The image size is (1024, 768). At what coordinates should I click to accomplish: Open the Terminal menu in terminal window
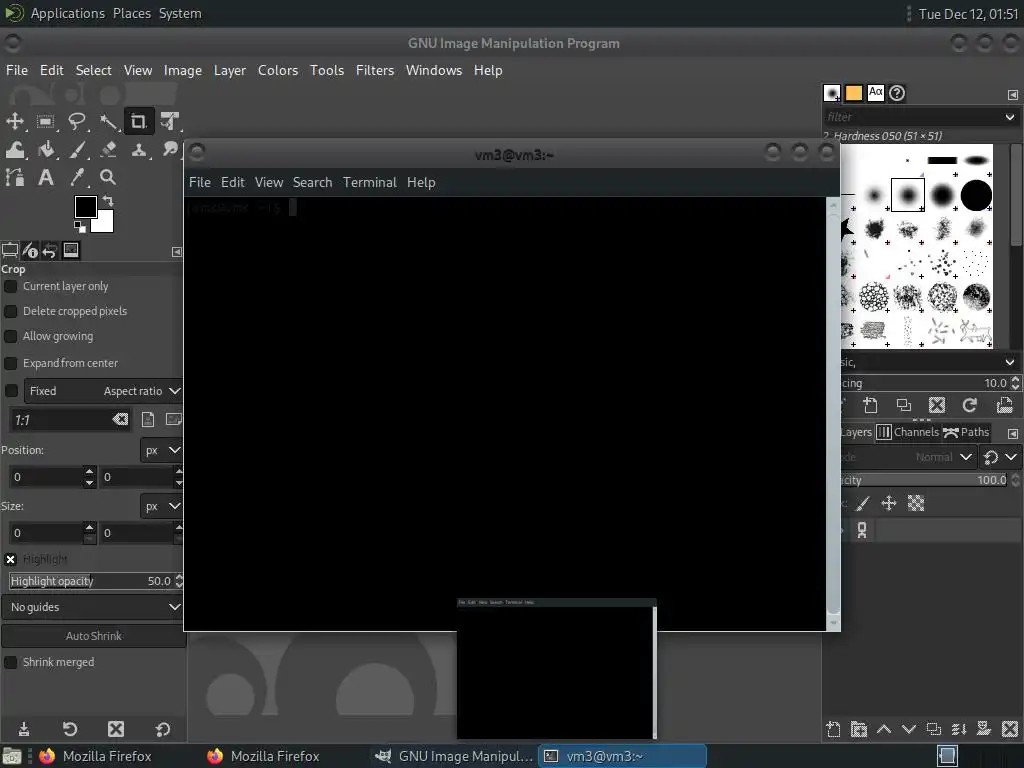(x=370, y=182)
